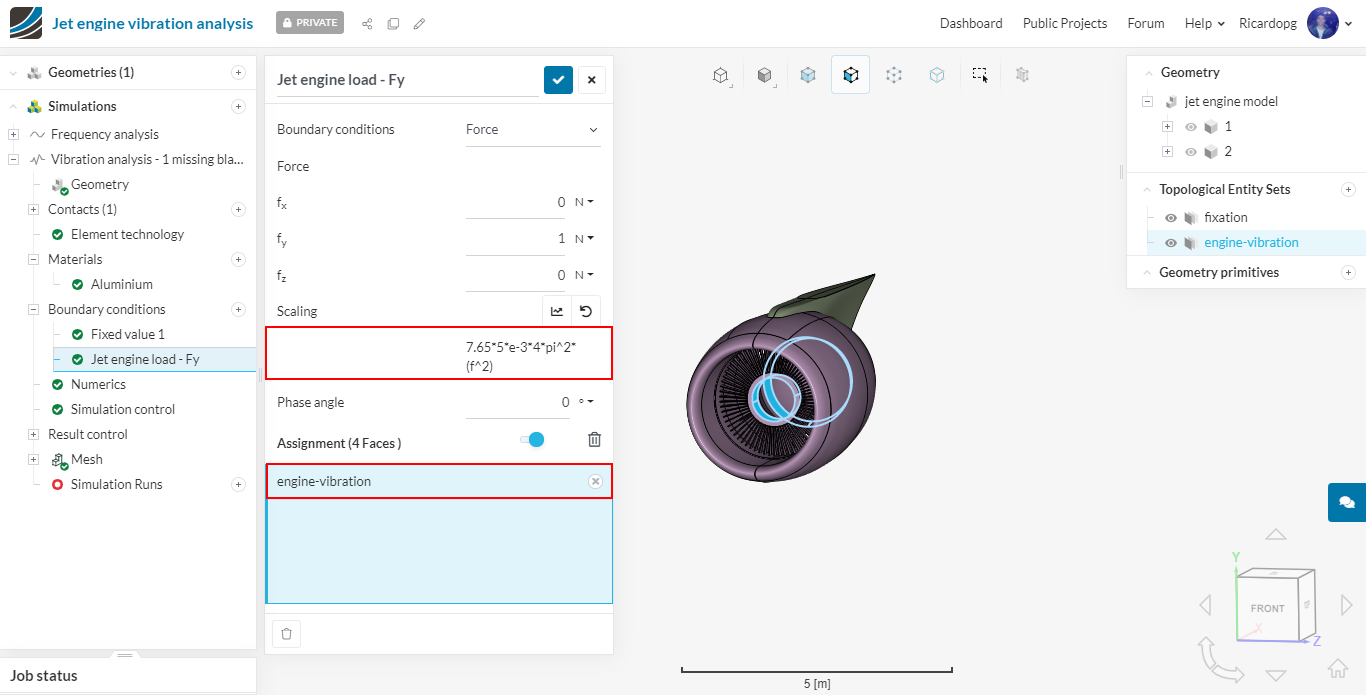1366x695 pixels.
Task: Expand part 1 in geometry tree
Action: click(x=1167, y=127)
